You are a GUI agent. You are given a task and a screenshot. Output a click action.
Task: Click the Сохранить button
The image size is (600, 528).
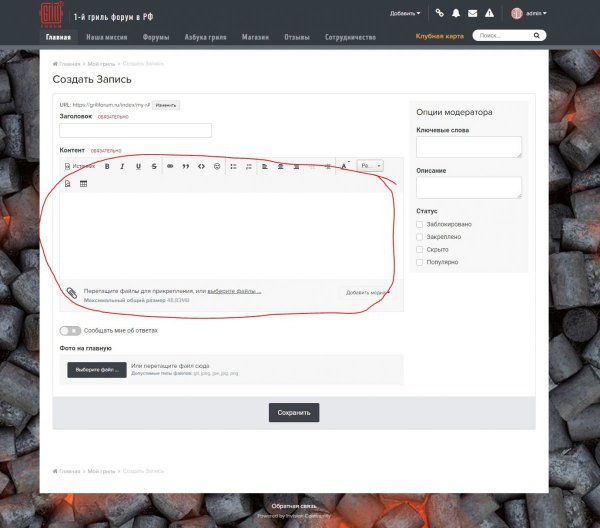[294, 412]
